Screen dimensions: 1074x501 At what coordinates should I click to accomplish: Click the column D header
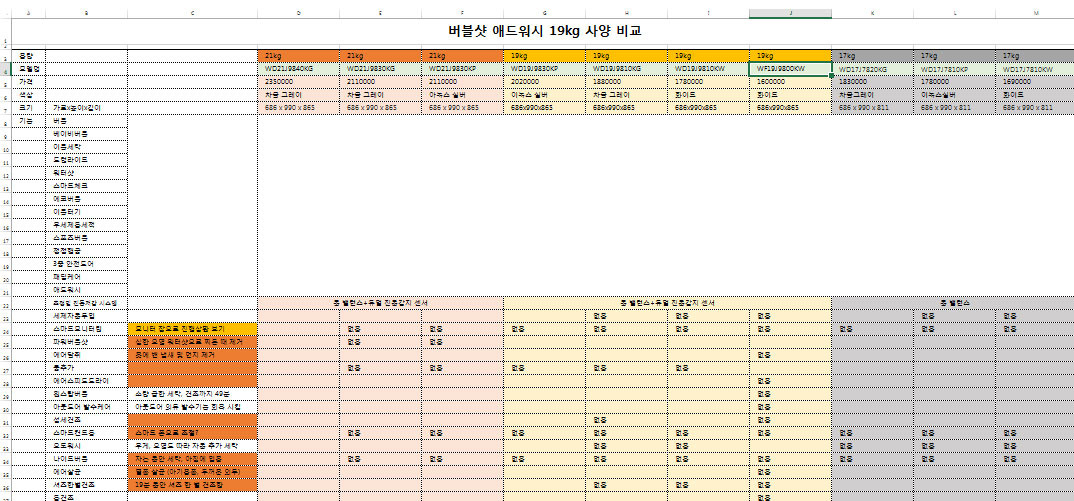[298, 13]
